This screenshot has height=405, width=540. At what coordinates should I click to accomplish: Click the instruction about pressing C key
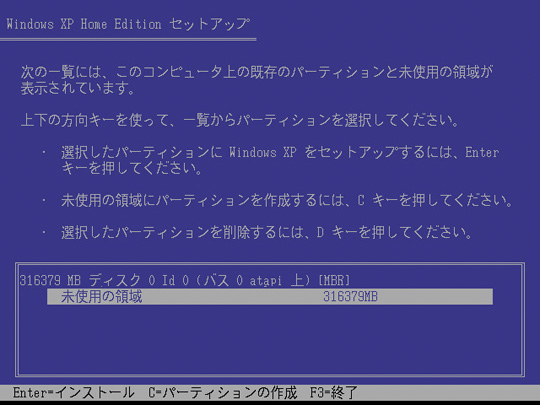[287, 200]
